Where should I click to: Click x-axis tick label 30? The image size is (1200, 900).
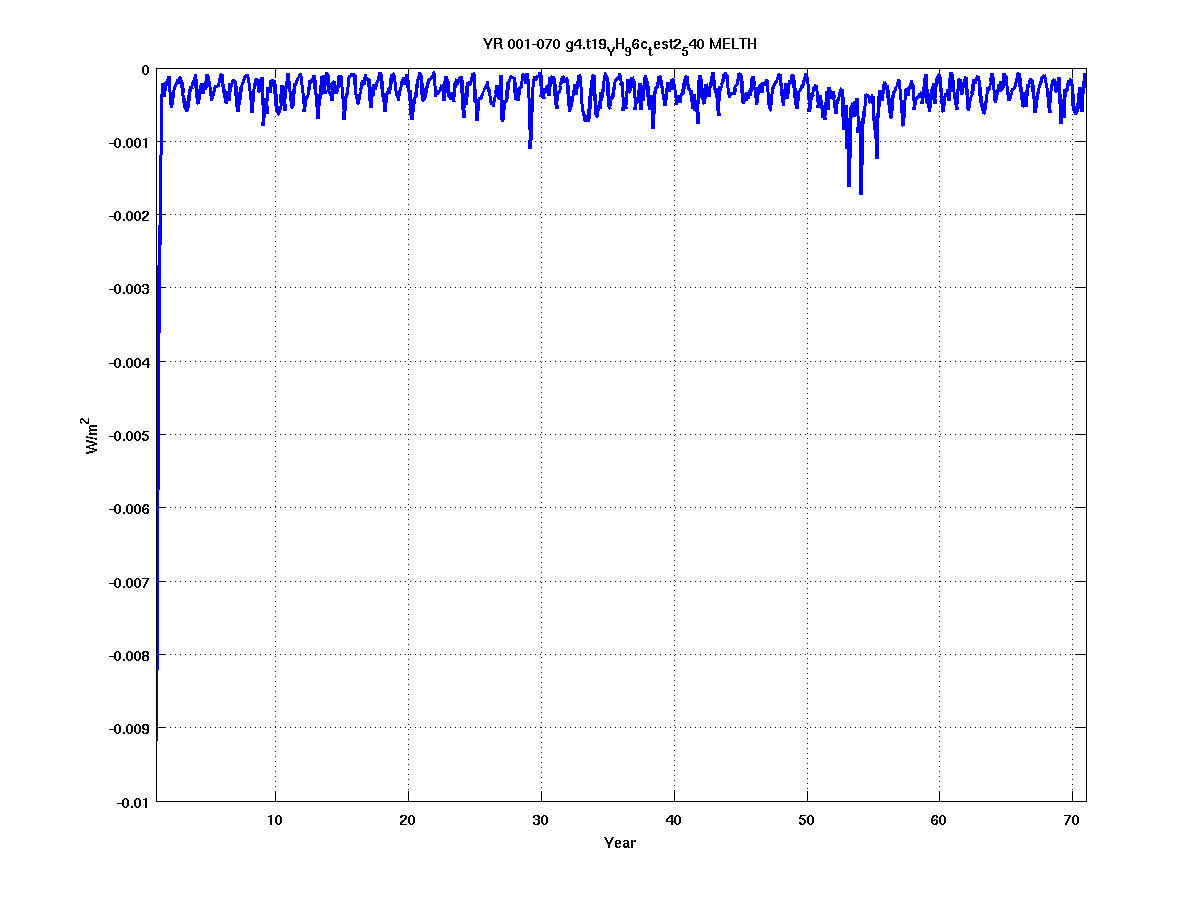click(540, 820)
